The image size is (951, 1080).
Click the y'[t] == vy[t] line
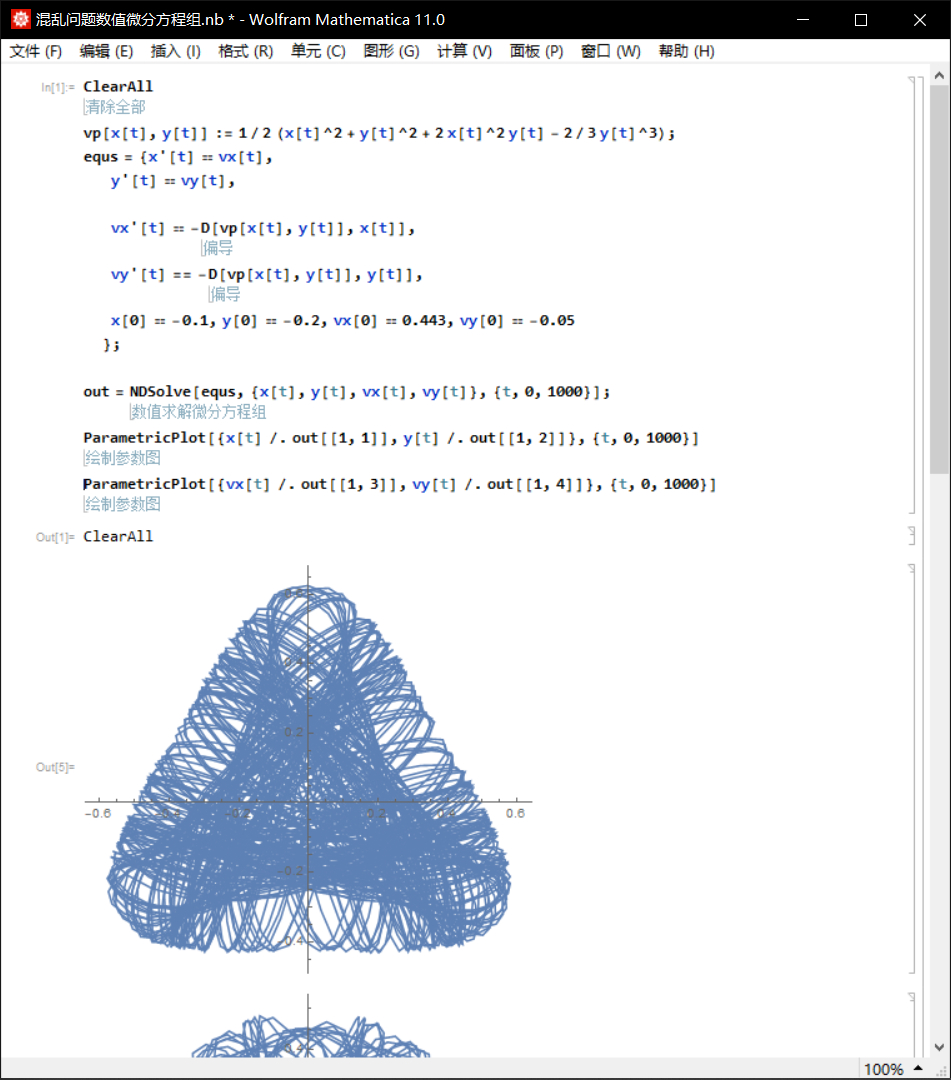pyautogui.click(x=172, y=181)
